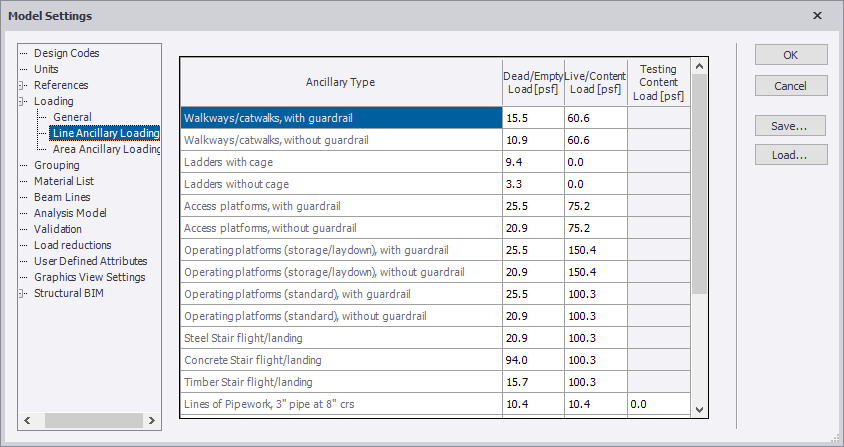Select Design Codes in settings tree

(x=66, y=53)
